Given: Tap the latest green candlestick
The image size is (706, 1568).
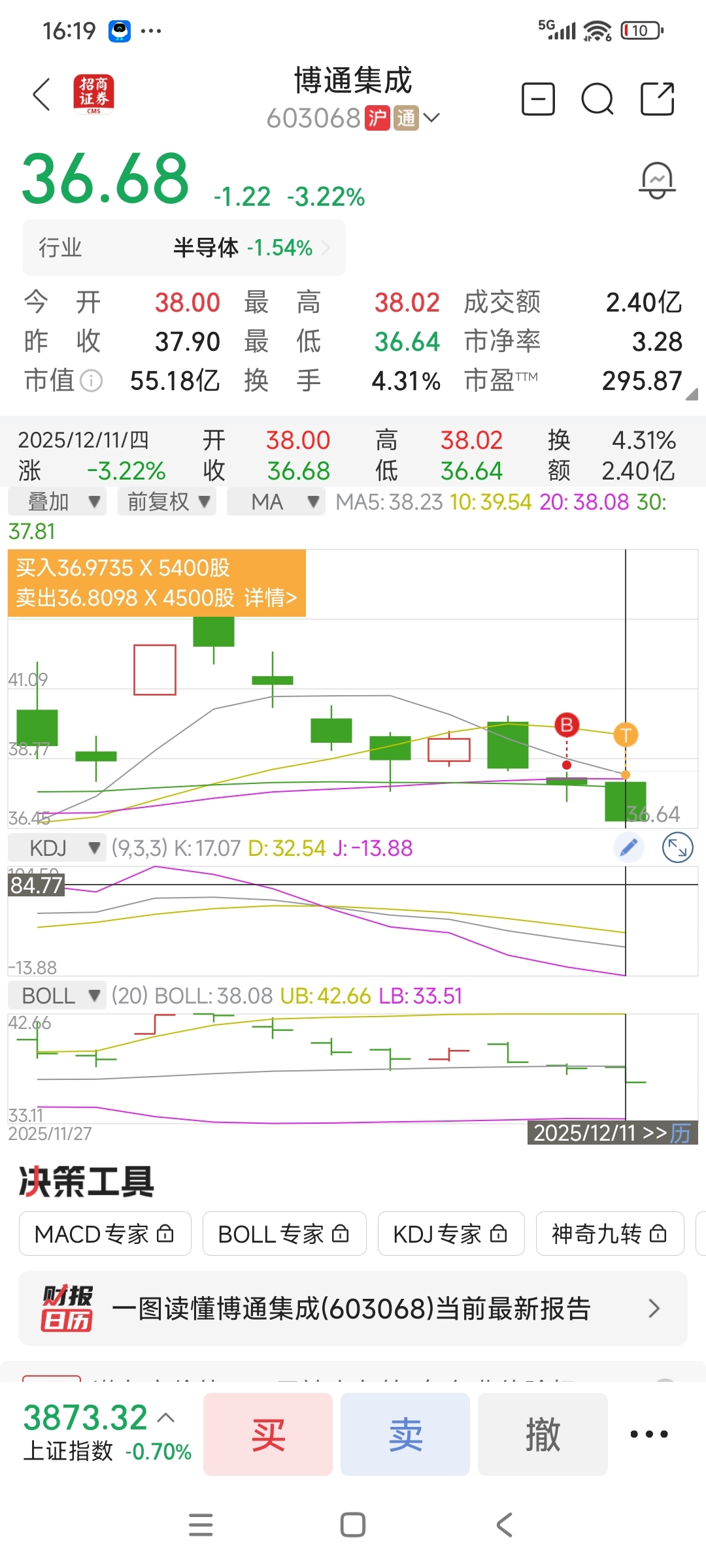Looking at the screenshot, I should coord(626,801).
